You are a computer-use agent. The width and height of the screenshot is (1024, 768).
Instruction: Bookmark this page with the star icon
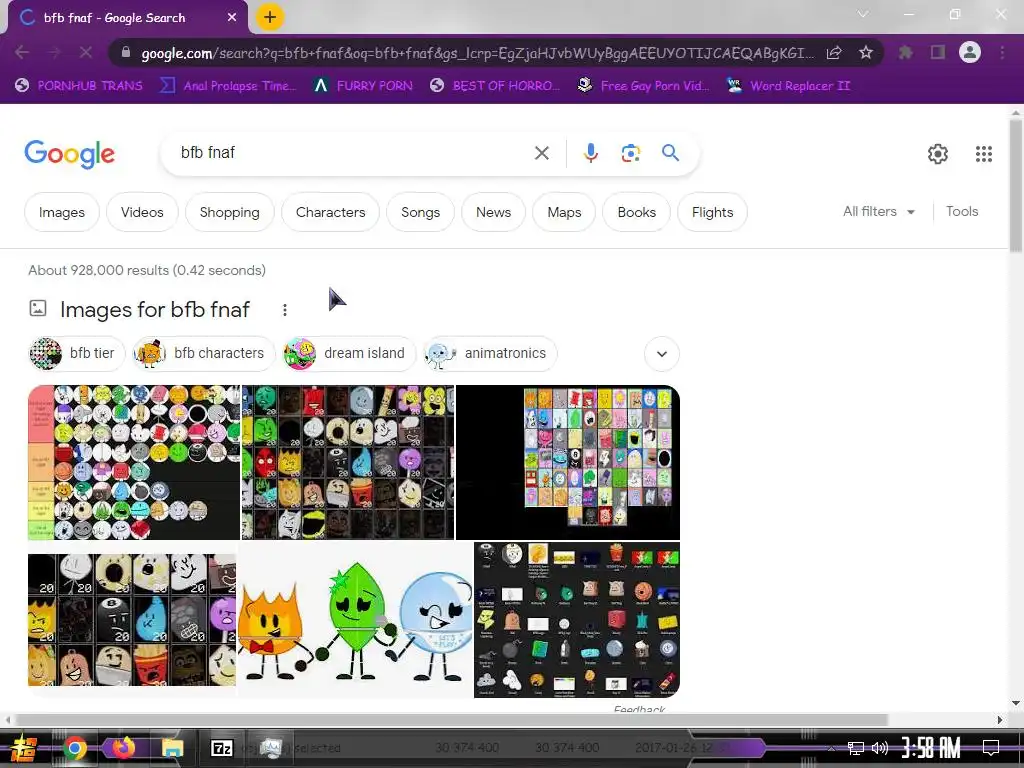click(x=866, y=52)
